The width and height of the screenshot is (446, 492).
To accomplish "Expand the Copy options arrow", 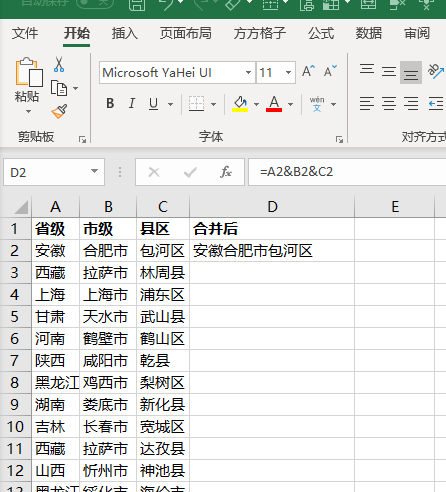I will tap(76, 88).
